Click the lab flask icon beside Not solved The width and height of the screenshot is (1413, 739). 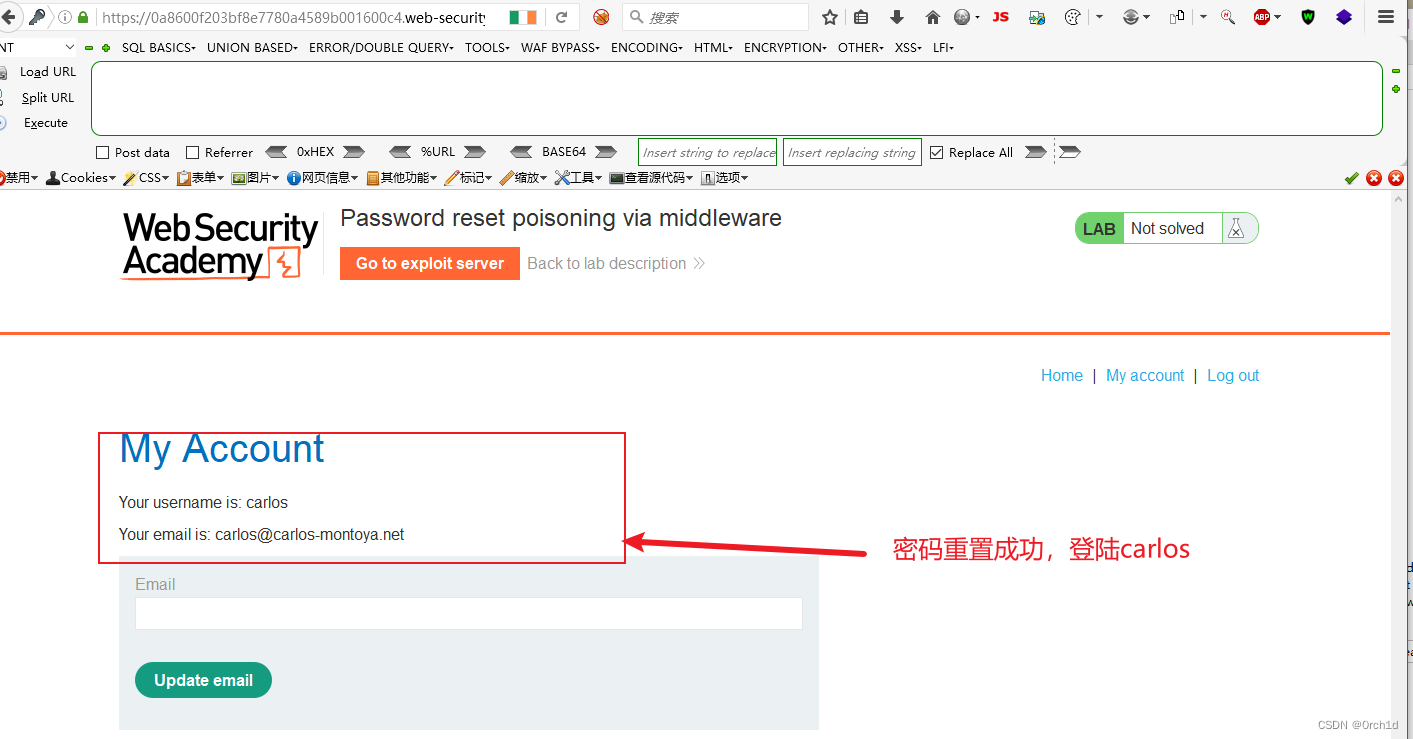pyautogui.click(x=1237, y=228)
